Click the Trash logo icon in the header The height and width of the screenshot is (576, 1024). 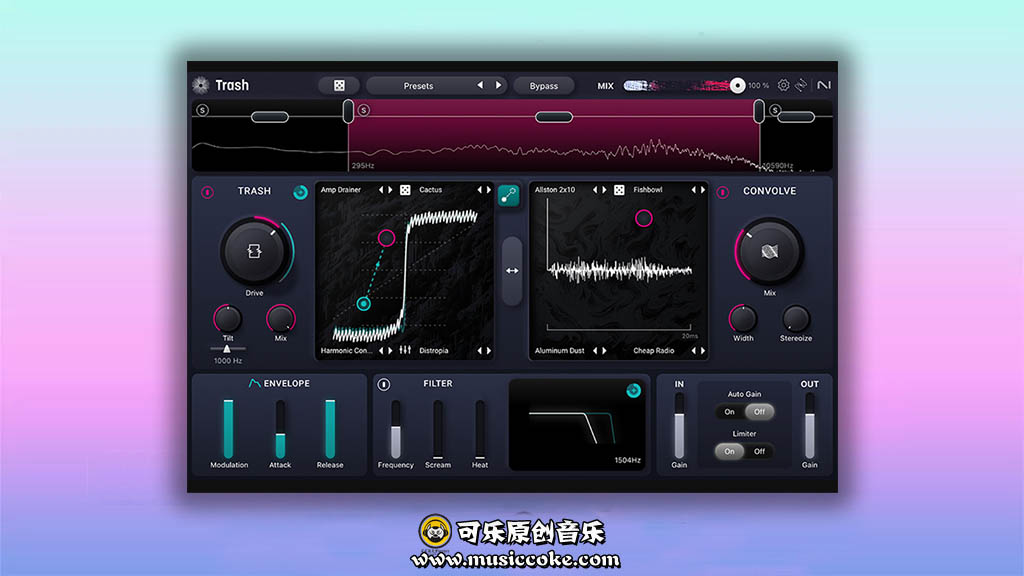pyautogui.click(x=201, y=85)
